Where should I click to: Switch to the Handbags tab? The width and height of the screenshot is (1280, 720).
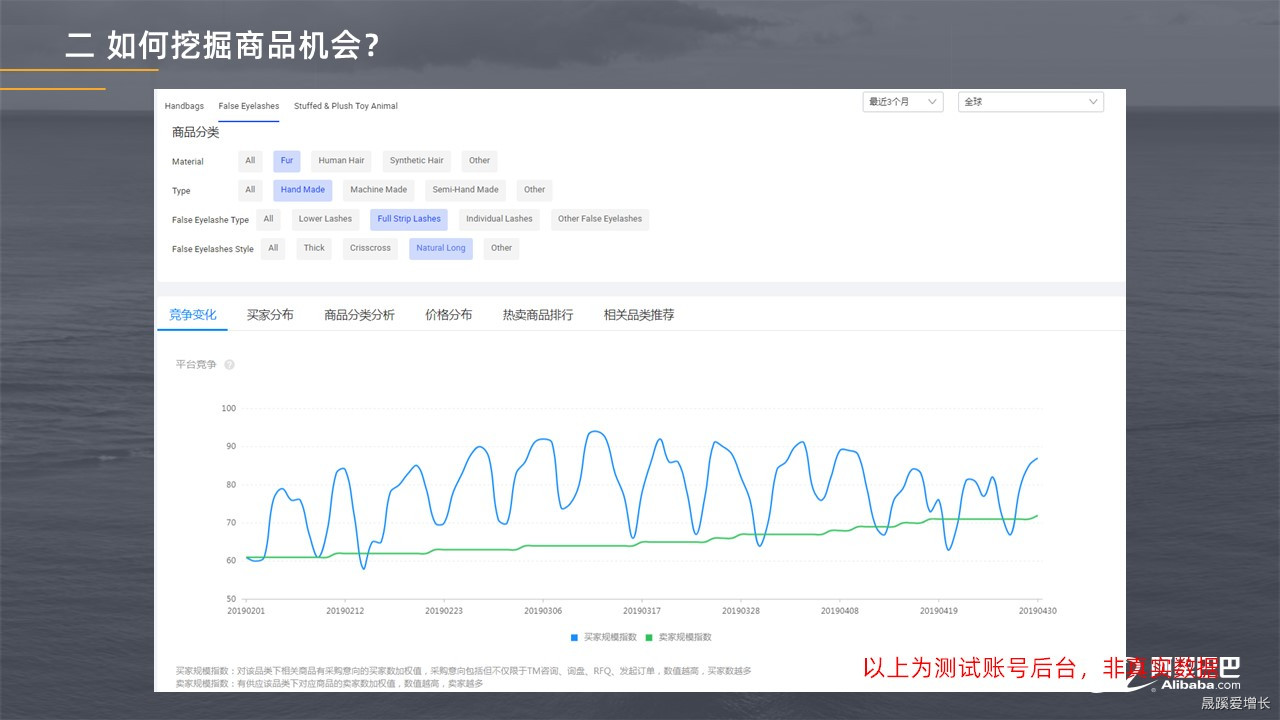click(184, 105)
